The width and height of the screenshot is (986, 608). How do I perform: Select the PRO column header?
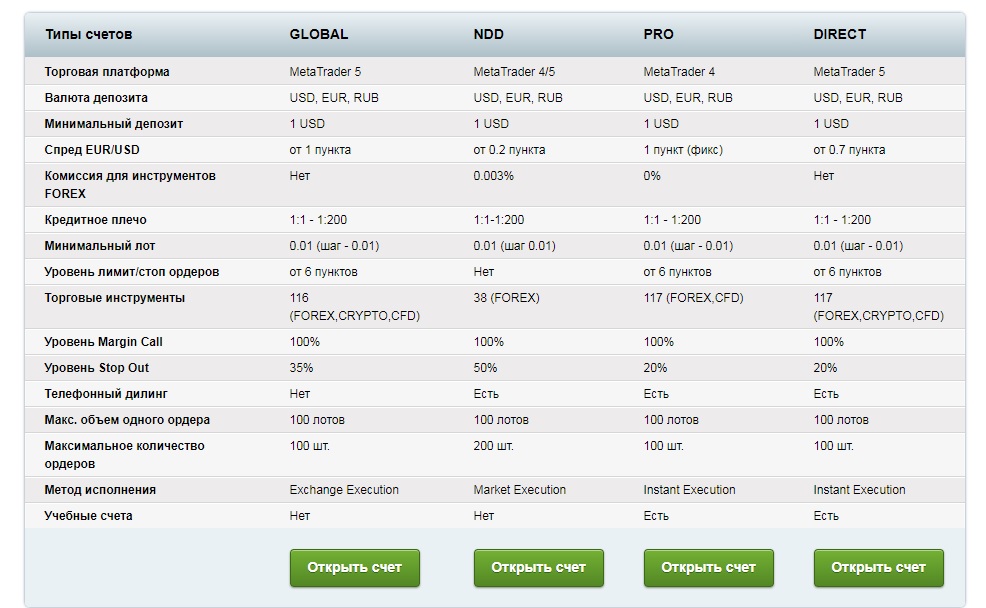click(655, 33)
